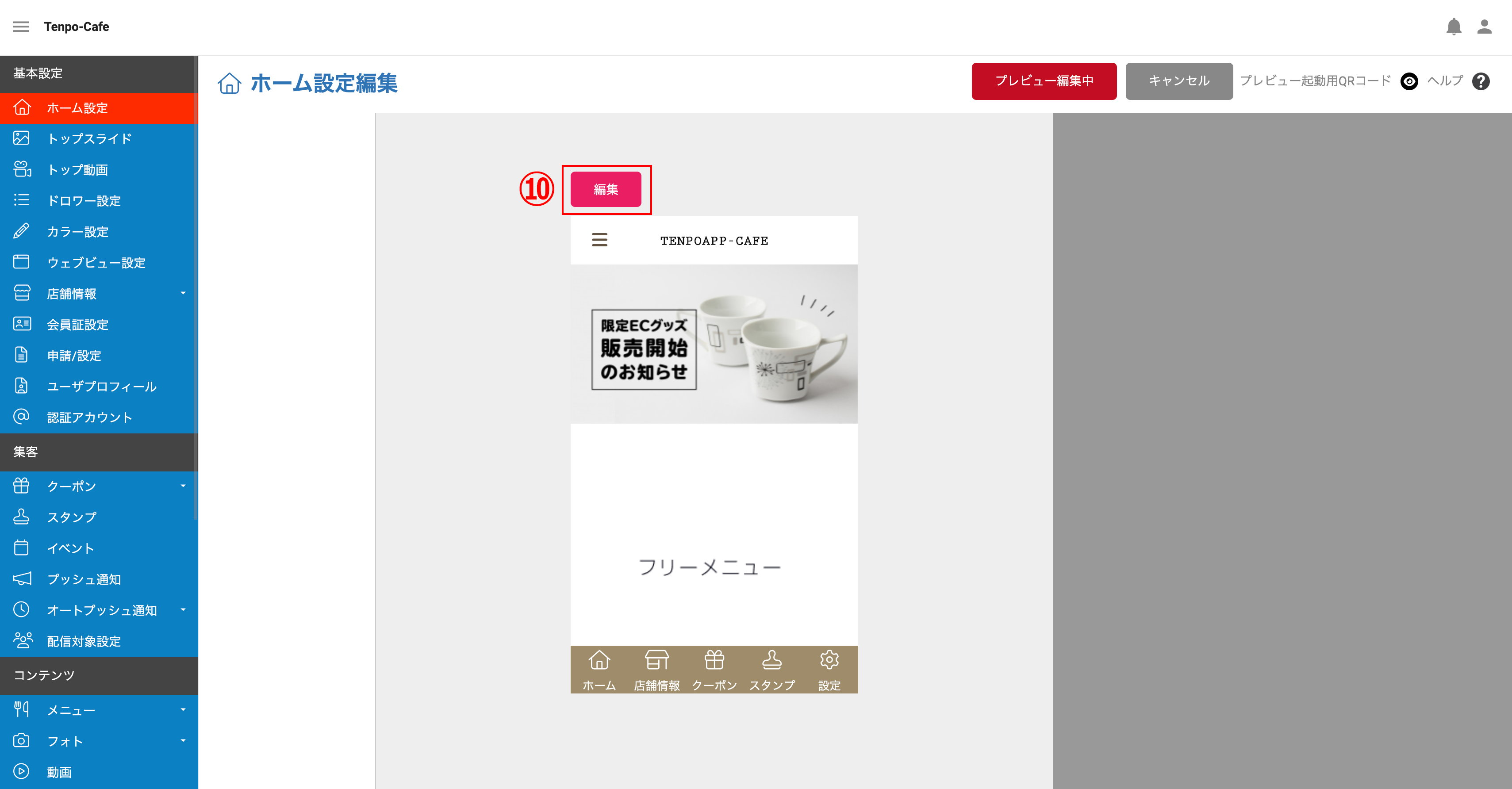Expand the オートプッシュ通知 submenu arrow
The height and width of the screenshot is (789, 1512).
[x=183, y=609]
